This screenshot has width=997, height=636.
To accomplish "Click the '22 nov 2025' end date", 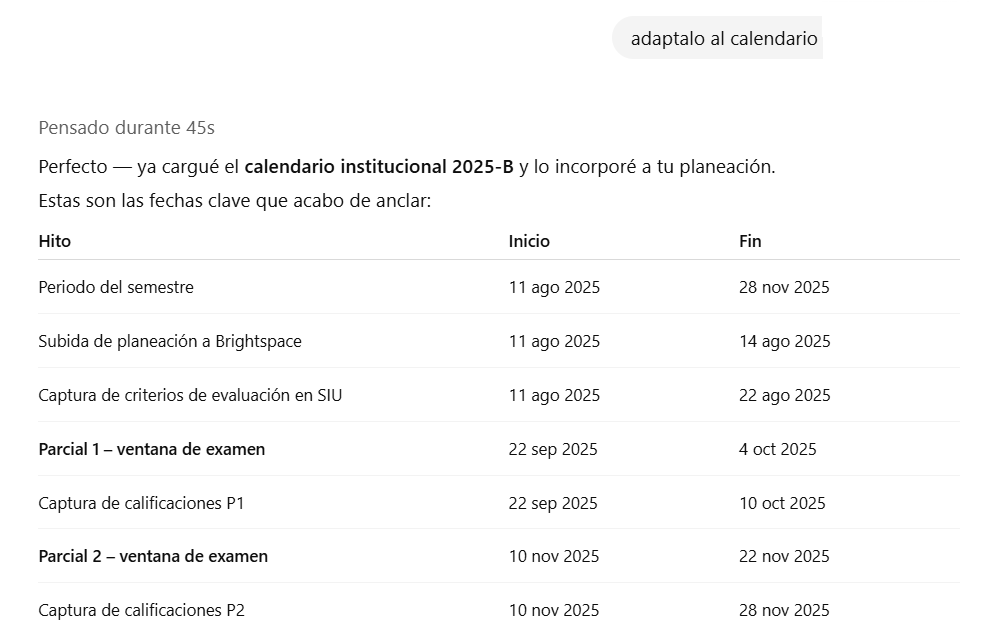I will (x=784, y=556).
